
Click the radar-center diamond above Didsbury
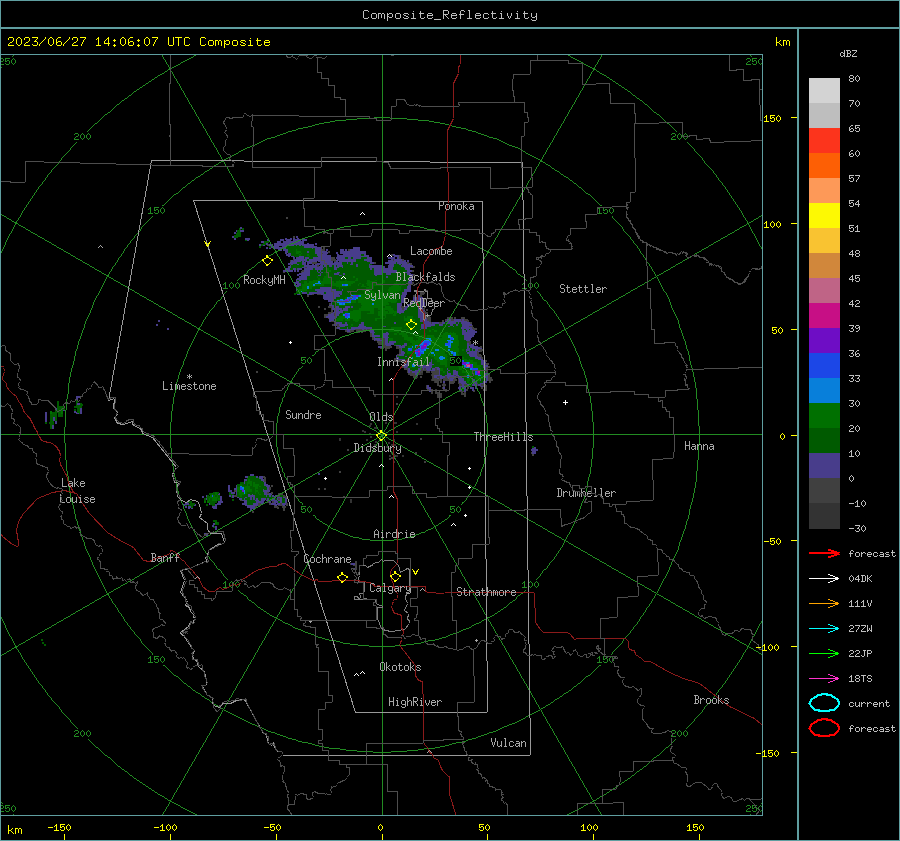pos(381,435)
